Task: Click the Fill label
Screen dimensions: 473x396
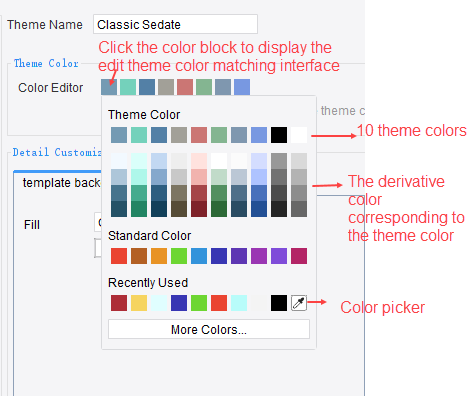Action: (x=32, y=225)
